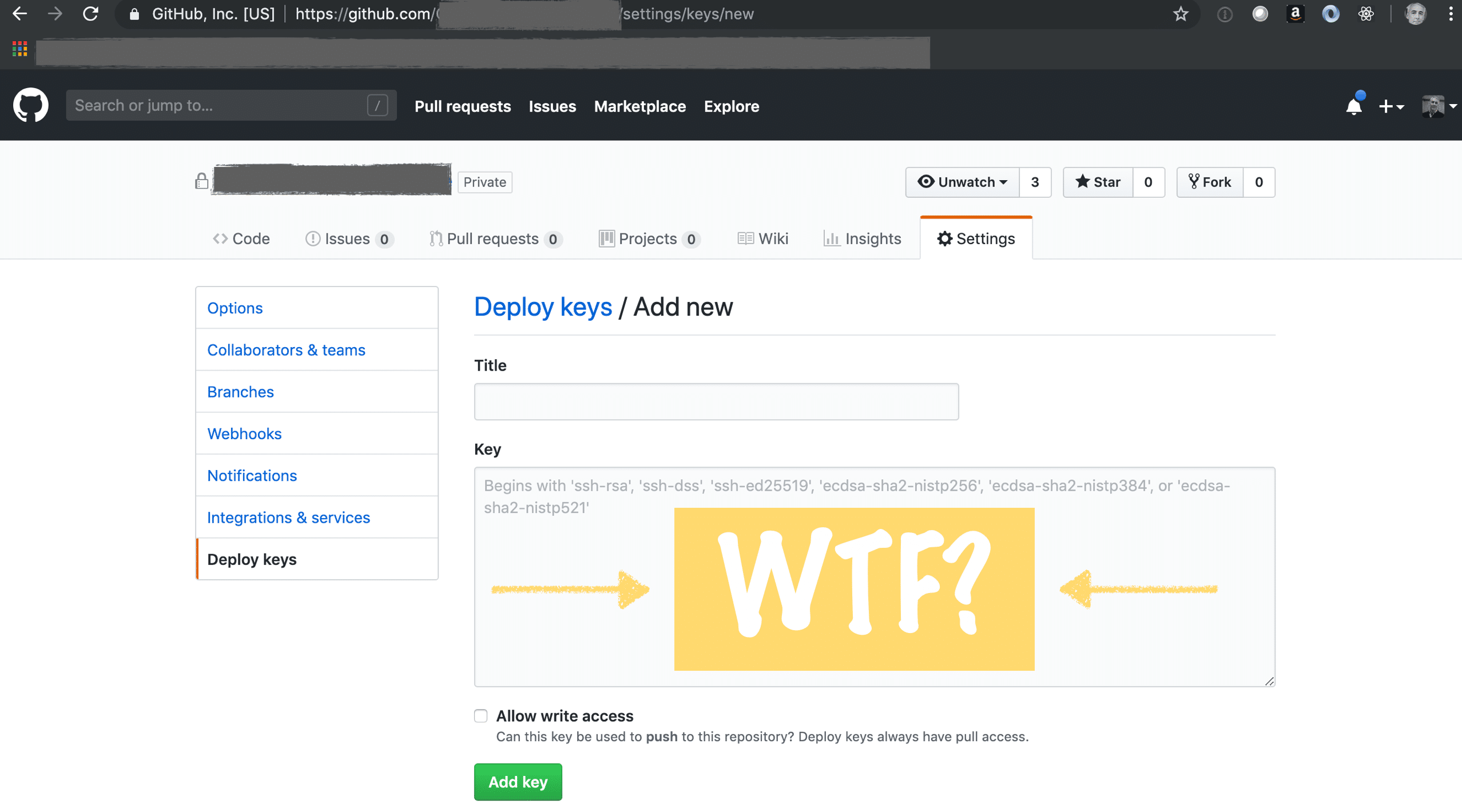Click the settings gear icon tab
This screenshot has width=1462, height=812.
(x=976, y=238)
